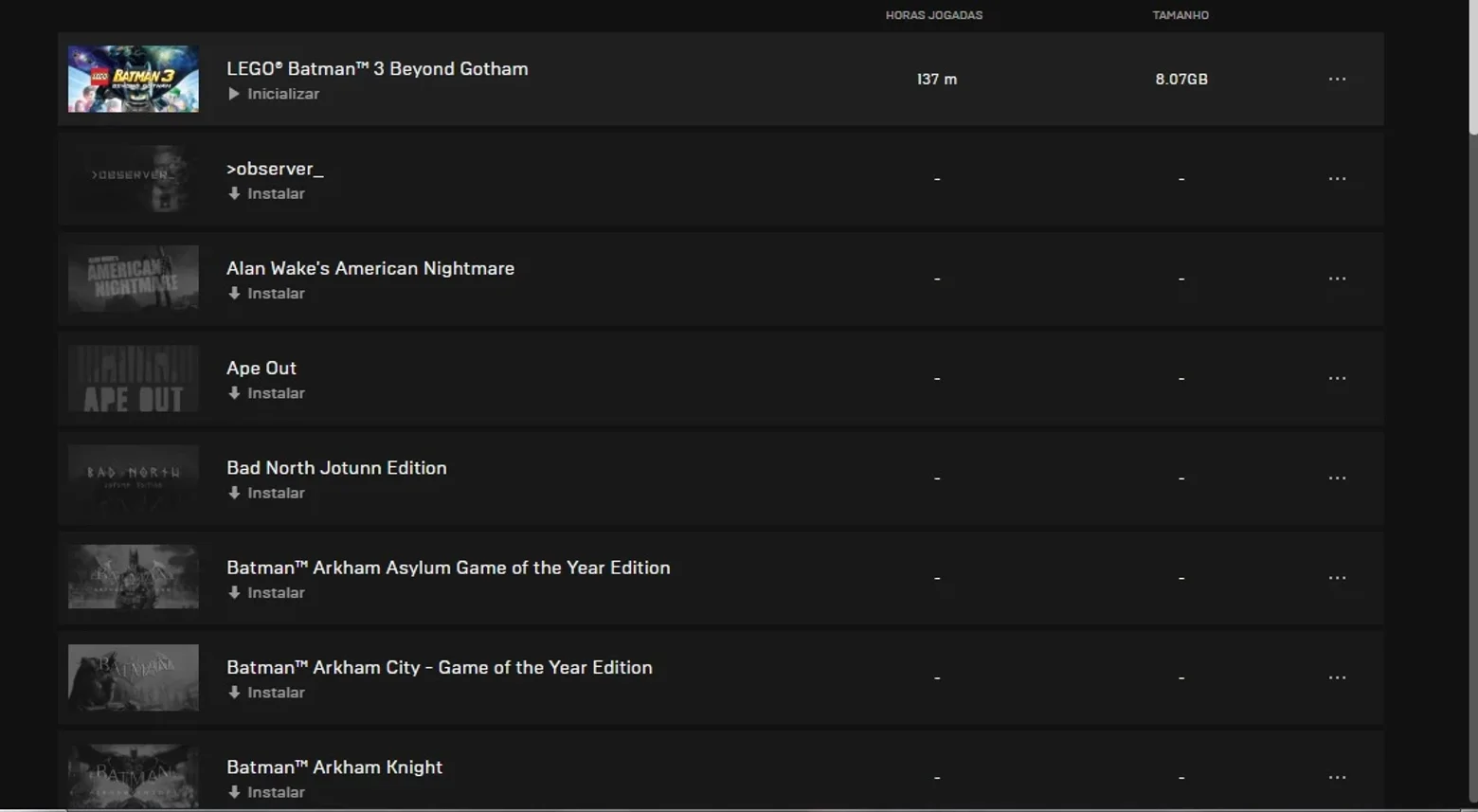Sort list by TAMANHO column header
Viewport: 1478px width, 812px height.
click(x=1181, y=15)
